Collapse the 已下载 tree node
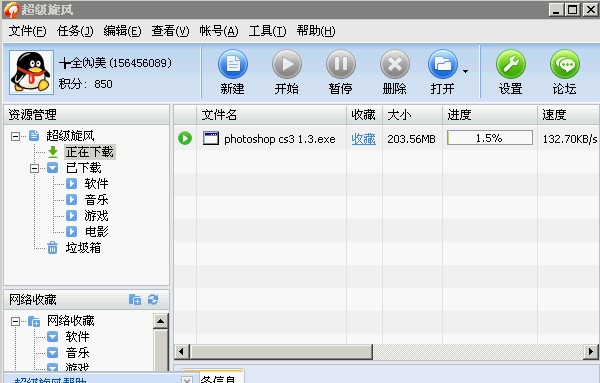Screen dimensions: 600x383 (x=34, y=168)
